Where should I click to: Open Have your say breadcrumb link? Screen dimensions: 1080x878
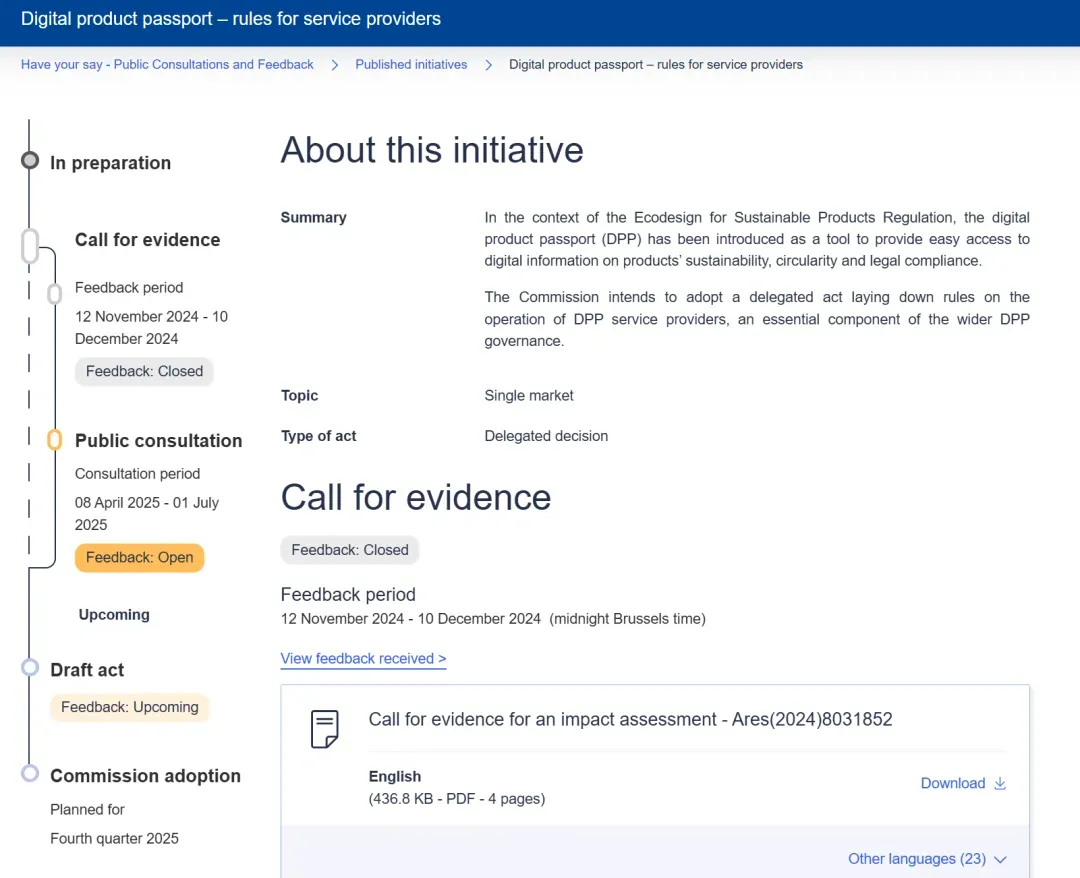click(x=167, y=64)
